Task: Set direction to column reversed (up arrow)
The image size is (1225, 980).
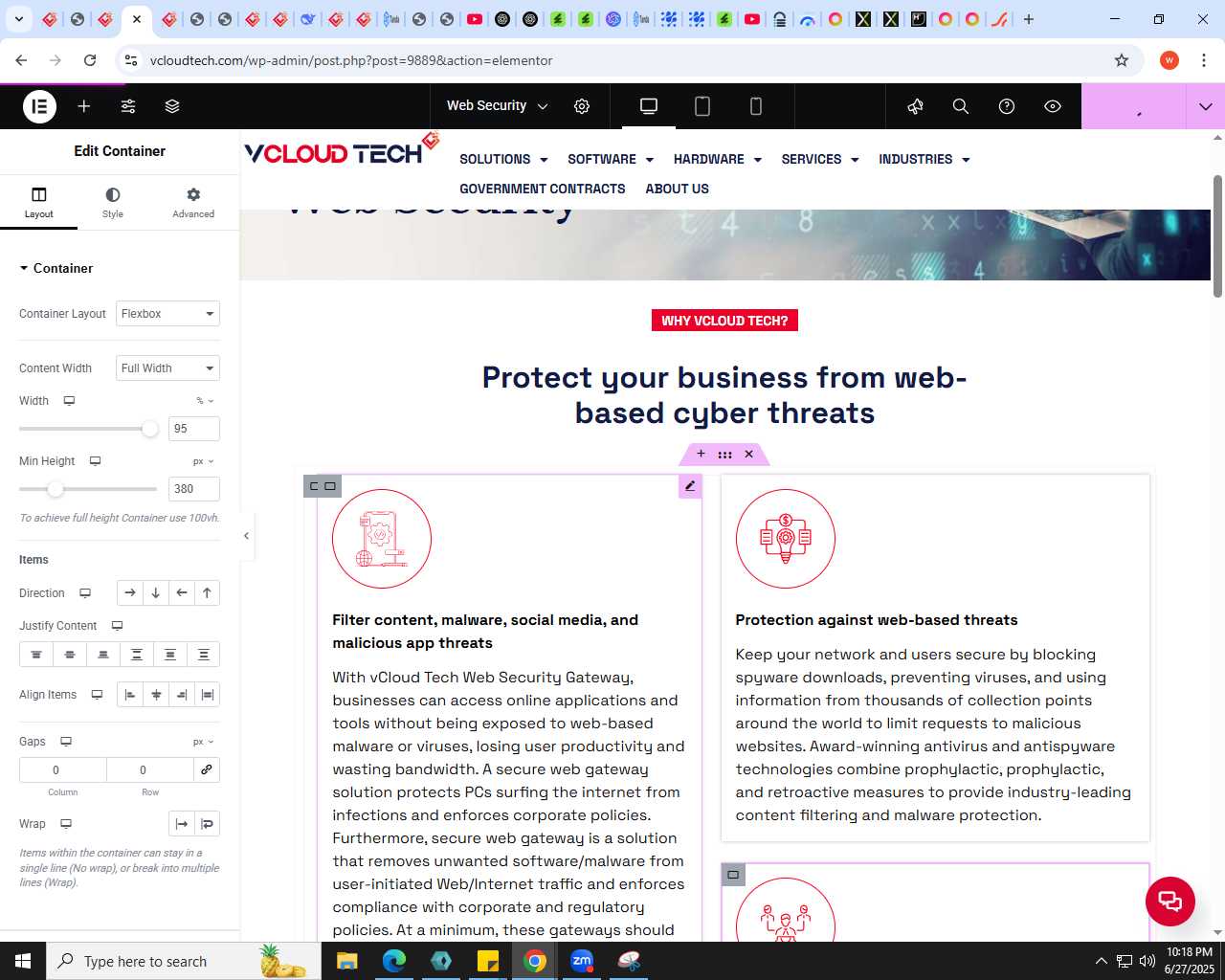Action: (x=207, y=593)
